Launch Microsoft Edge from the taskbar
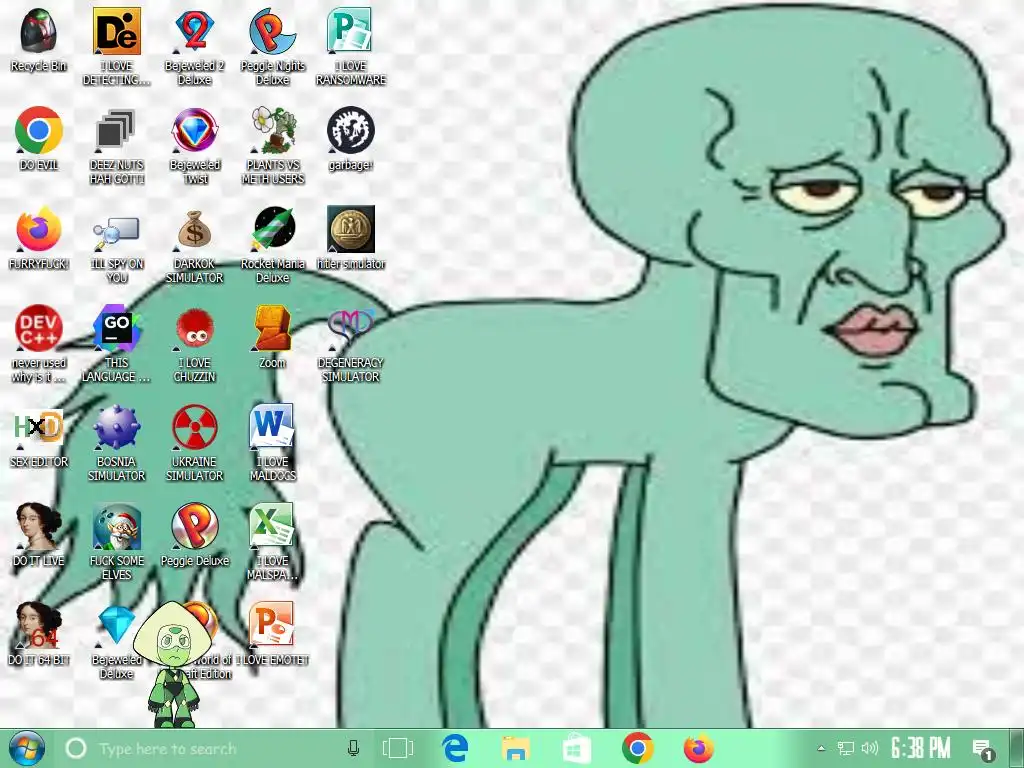 (x=455, y=748)
